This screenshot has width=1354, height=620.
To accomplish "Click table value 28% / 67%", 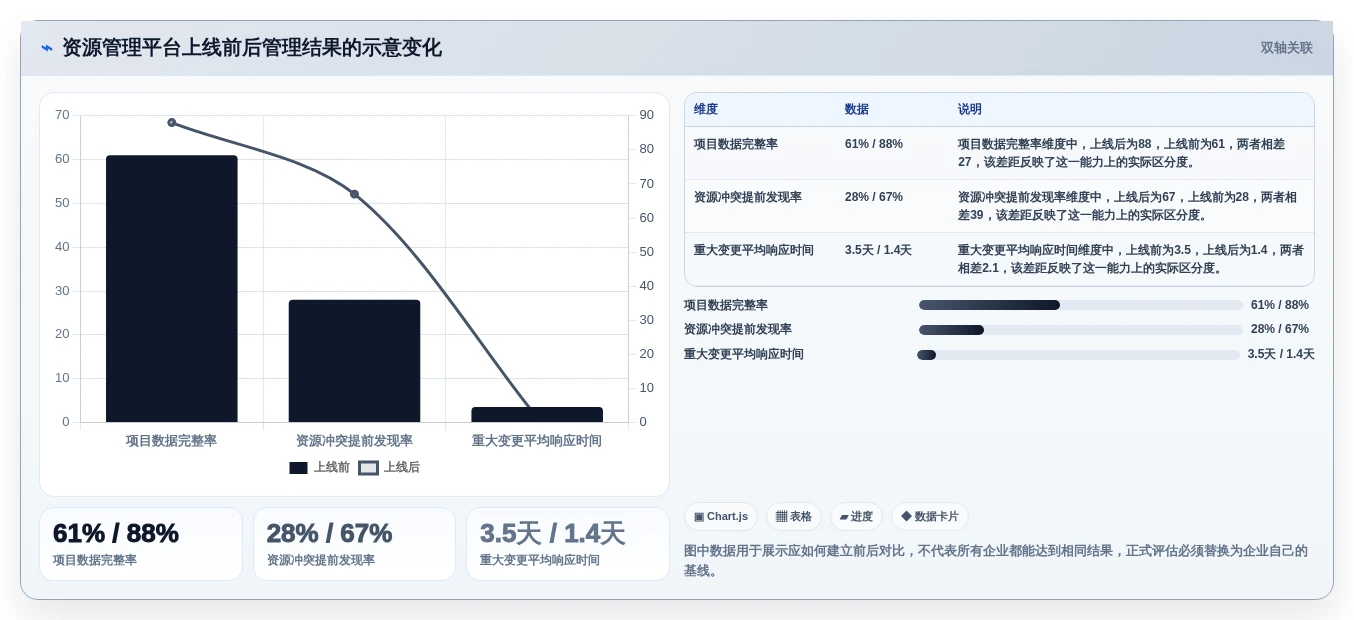I will (x=874, y=197).
